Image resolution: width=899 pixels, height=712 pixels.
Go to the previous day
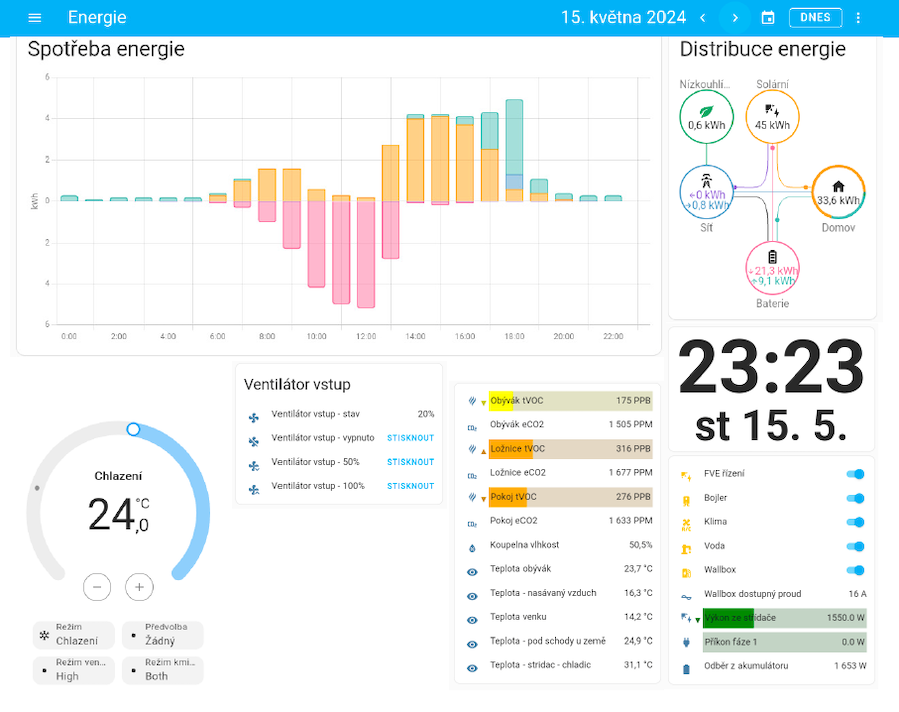click(703, 18)
